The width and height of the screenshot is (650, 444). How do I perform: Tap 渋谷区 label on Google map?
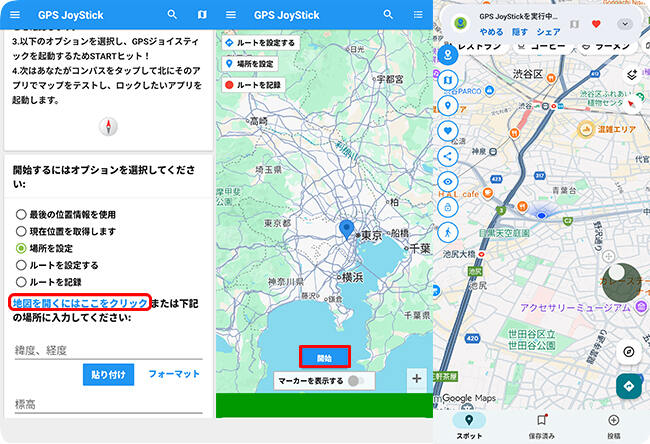pyautogui.click(x=528, y=74)
